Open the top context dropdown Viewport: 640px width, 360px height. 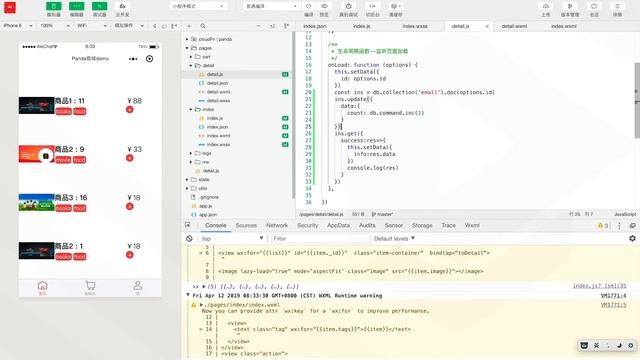pos(232,238)
